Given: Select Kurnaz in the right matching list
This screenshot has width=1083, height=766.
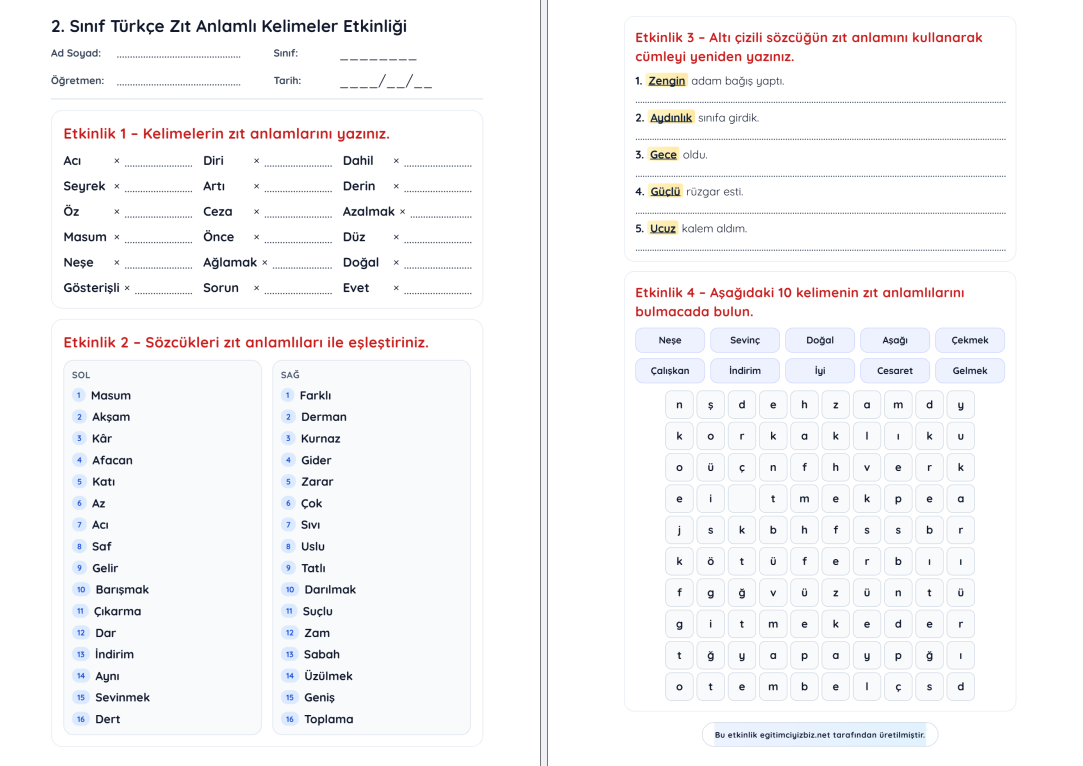Looking at the screenshot, I should click(x=320, y=439).
